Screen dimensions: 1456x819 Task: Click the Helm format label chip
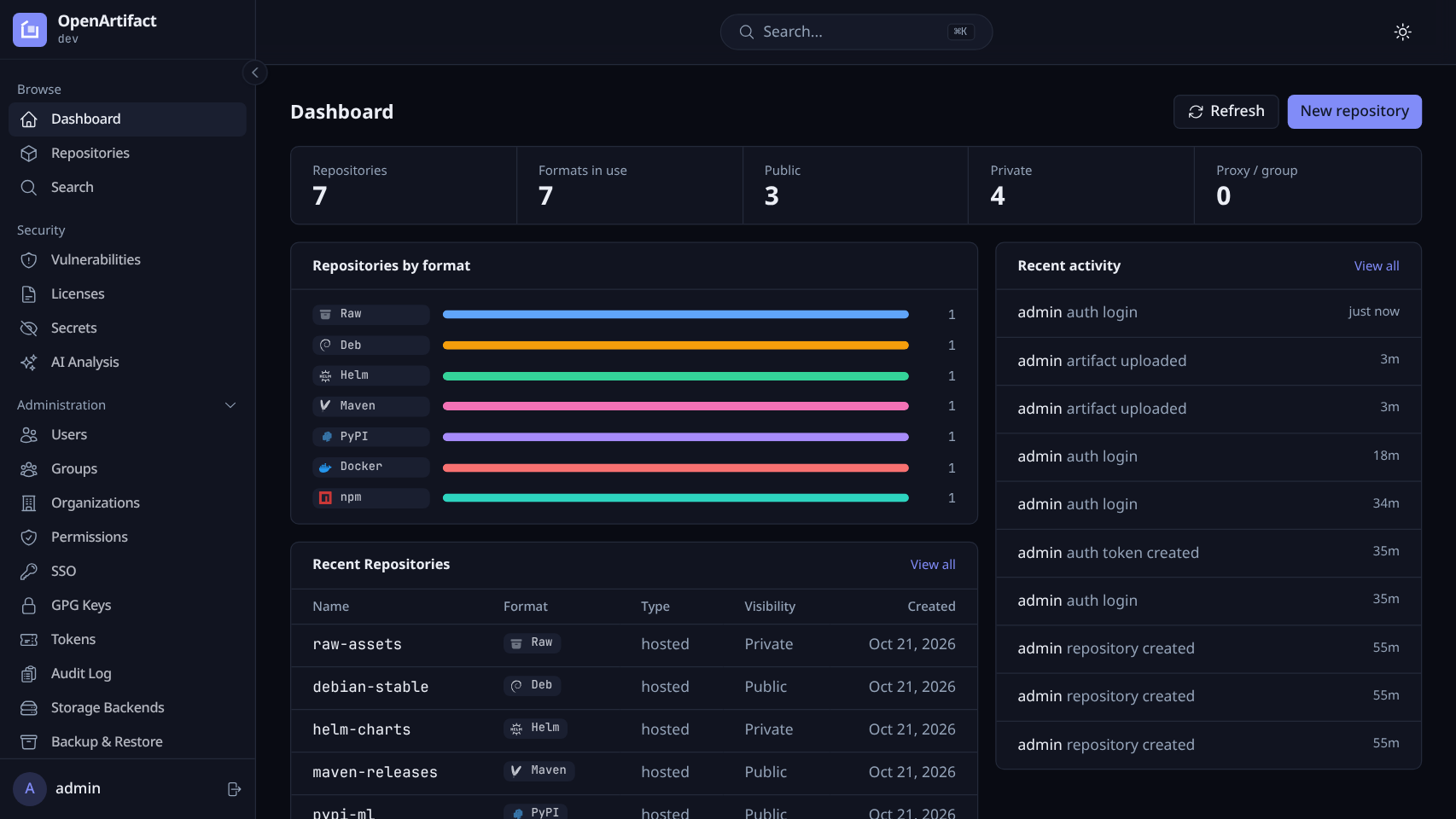tap(370, 376)
